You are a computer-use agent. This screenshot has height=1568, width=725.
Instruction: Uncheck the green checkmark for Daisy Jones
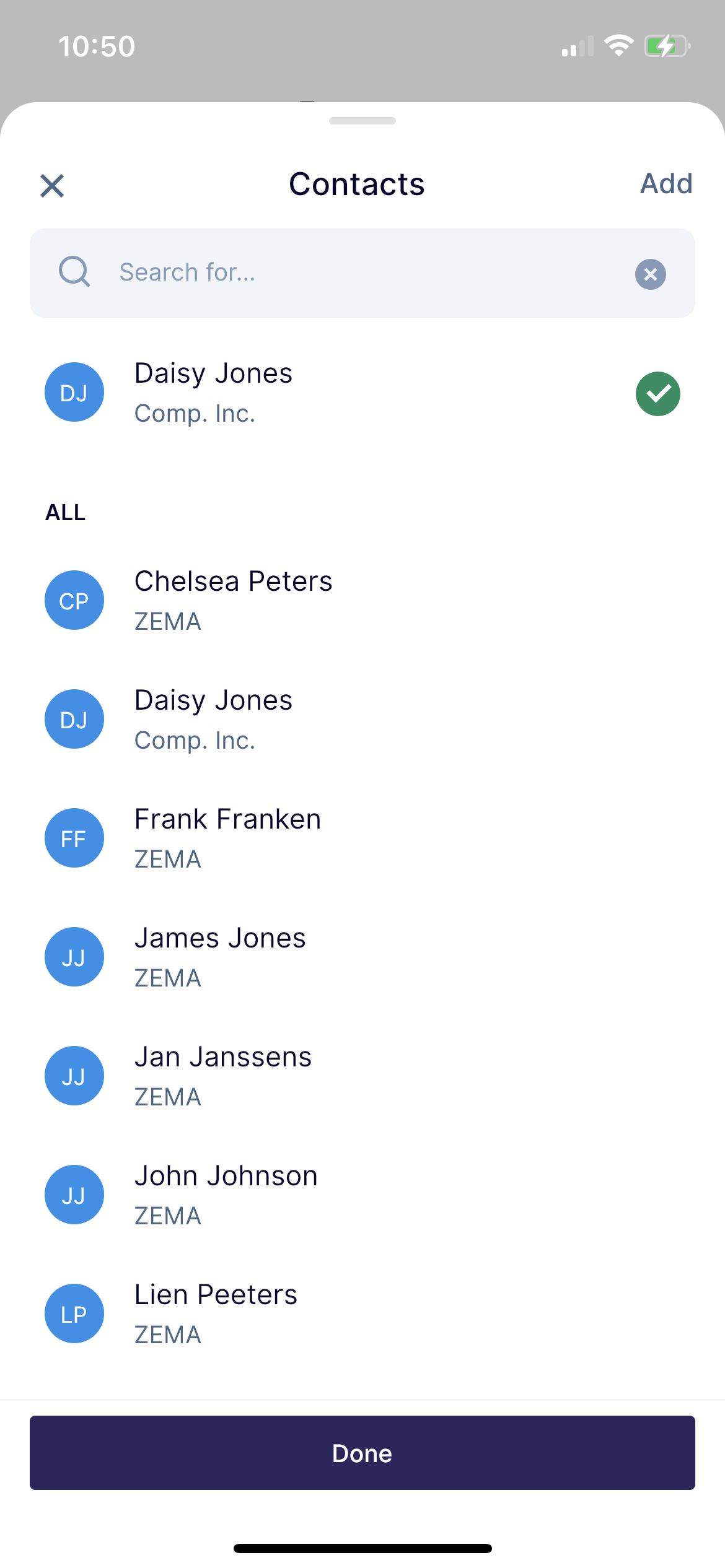click(x=657, y=394)
